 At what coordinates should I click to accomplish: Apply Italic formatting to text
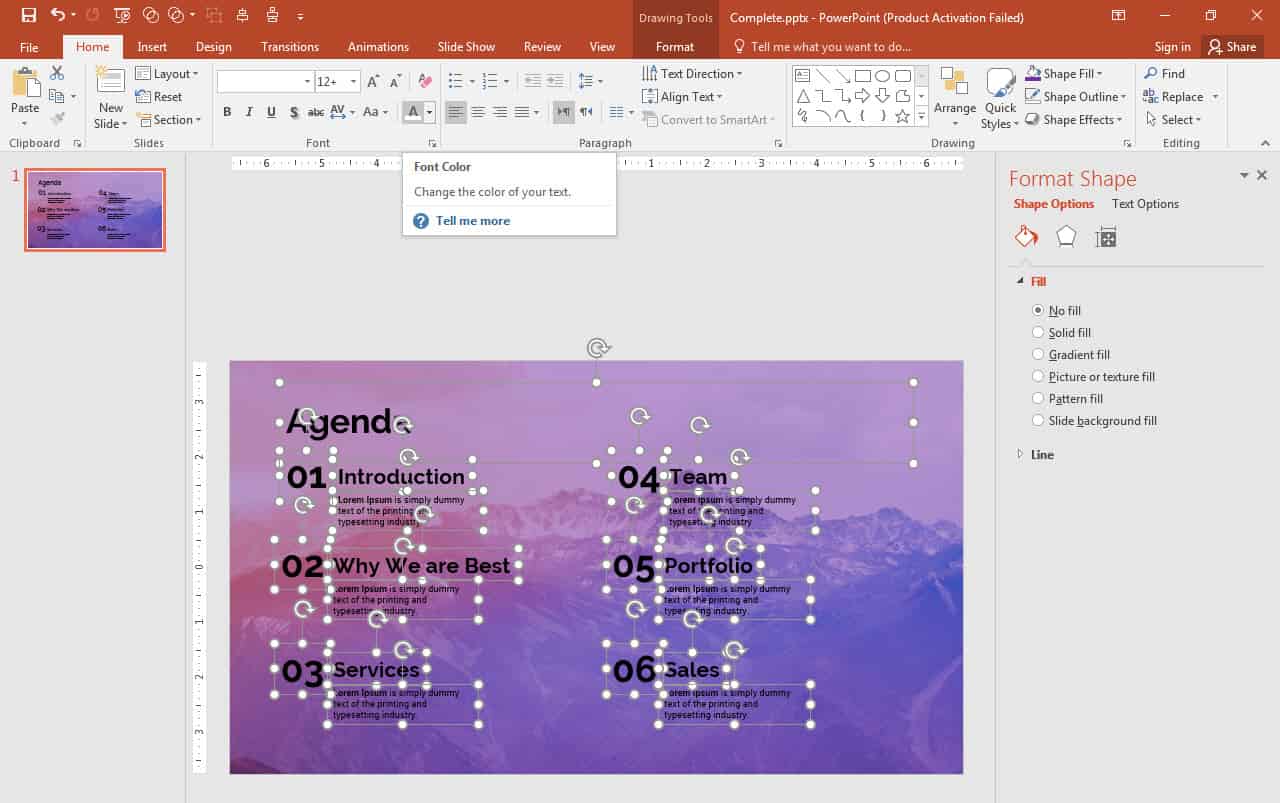pos(248,112)
